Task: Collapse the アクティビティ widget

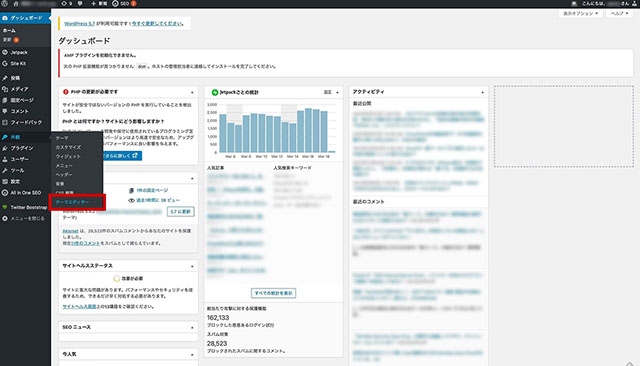Action: coord(482,92)
